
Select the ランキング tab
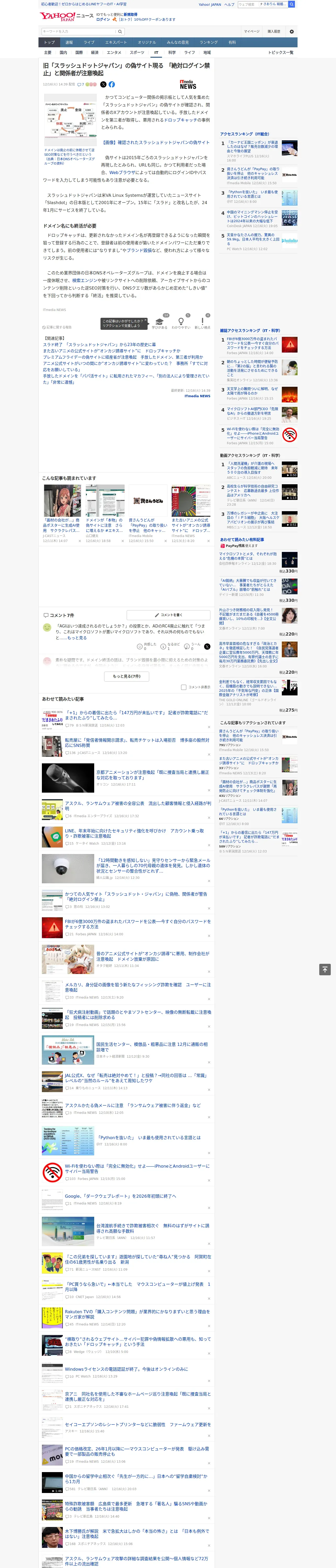tap(209, 43)
